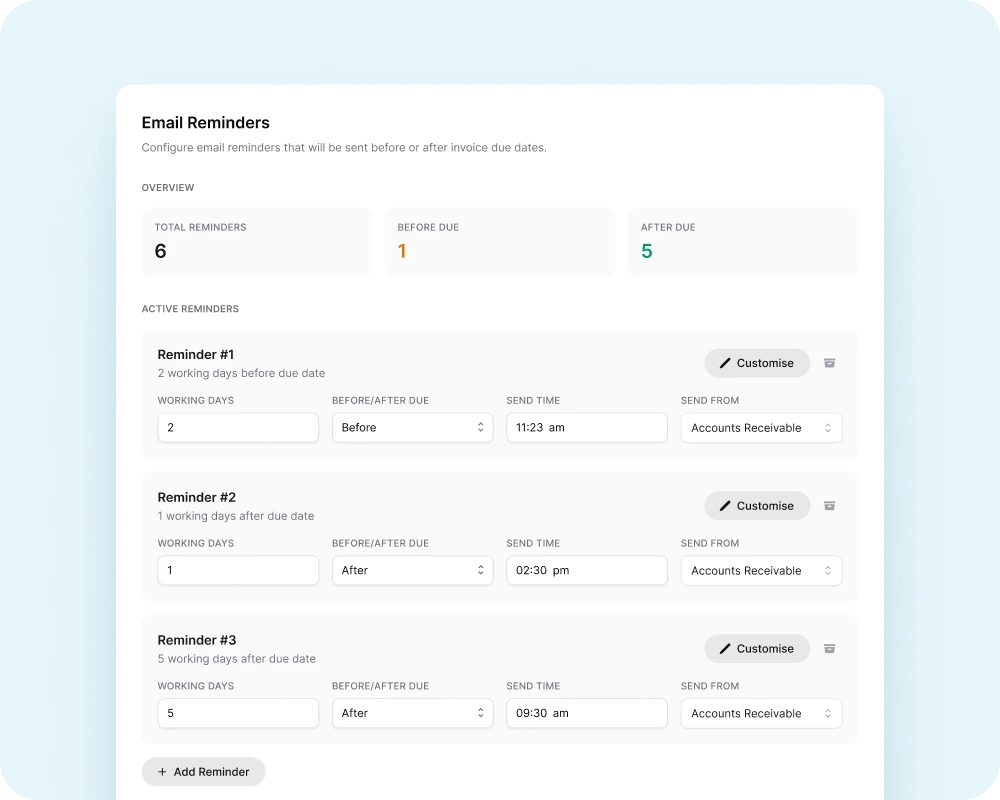1000x800 pixels.
Task: Click the archive icon for Reminder #2
Action: (x=829, y=506)
